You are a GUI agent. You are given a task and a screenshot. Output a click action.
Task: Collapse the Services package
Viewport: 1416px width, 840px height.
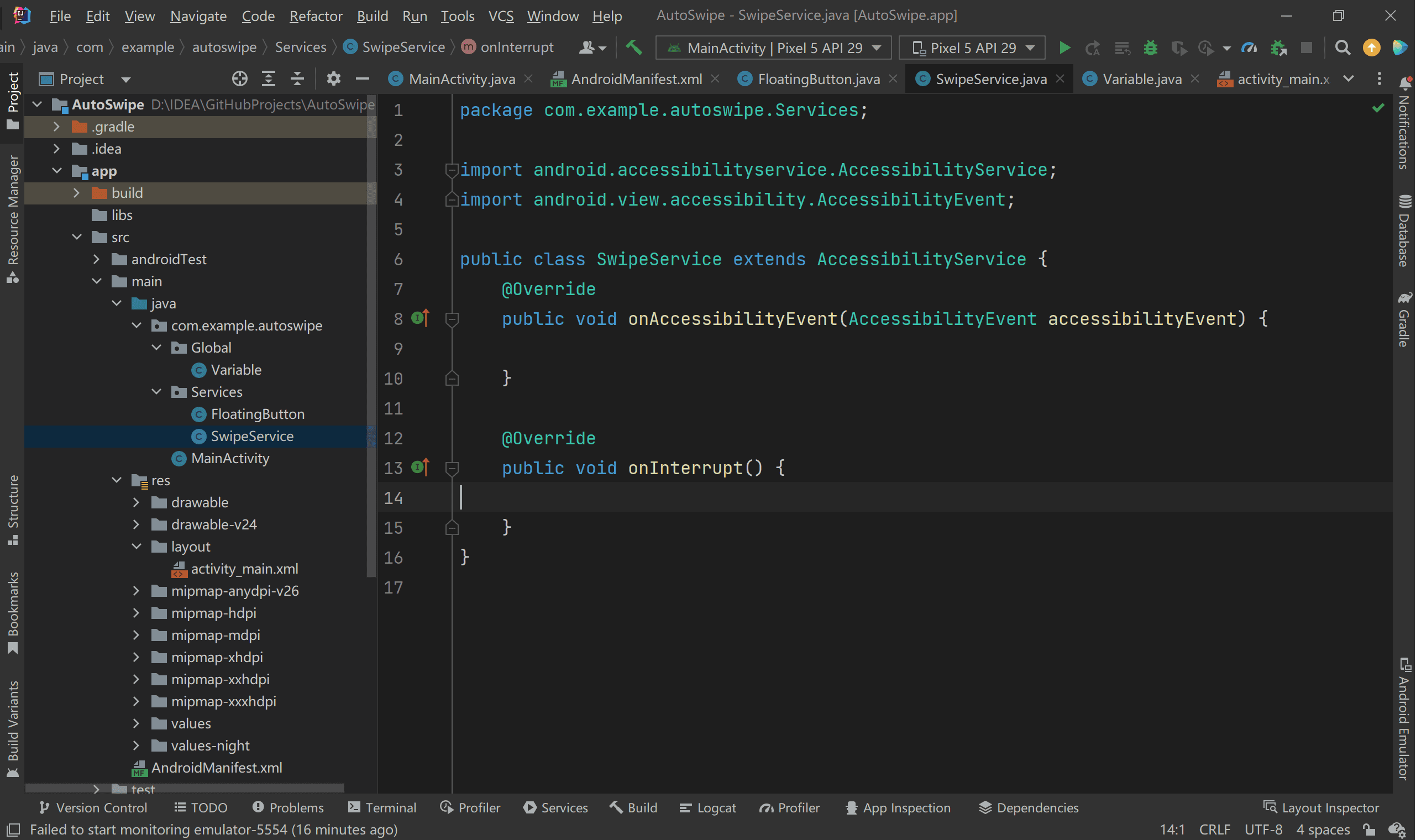[x=157, y=392]
